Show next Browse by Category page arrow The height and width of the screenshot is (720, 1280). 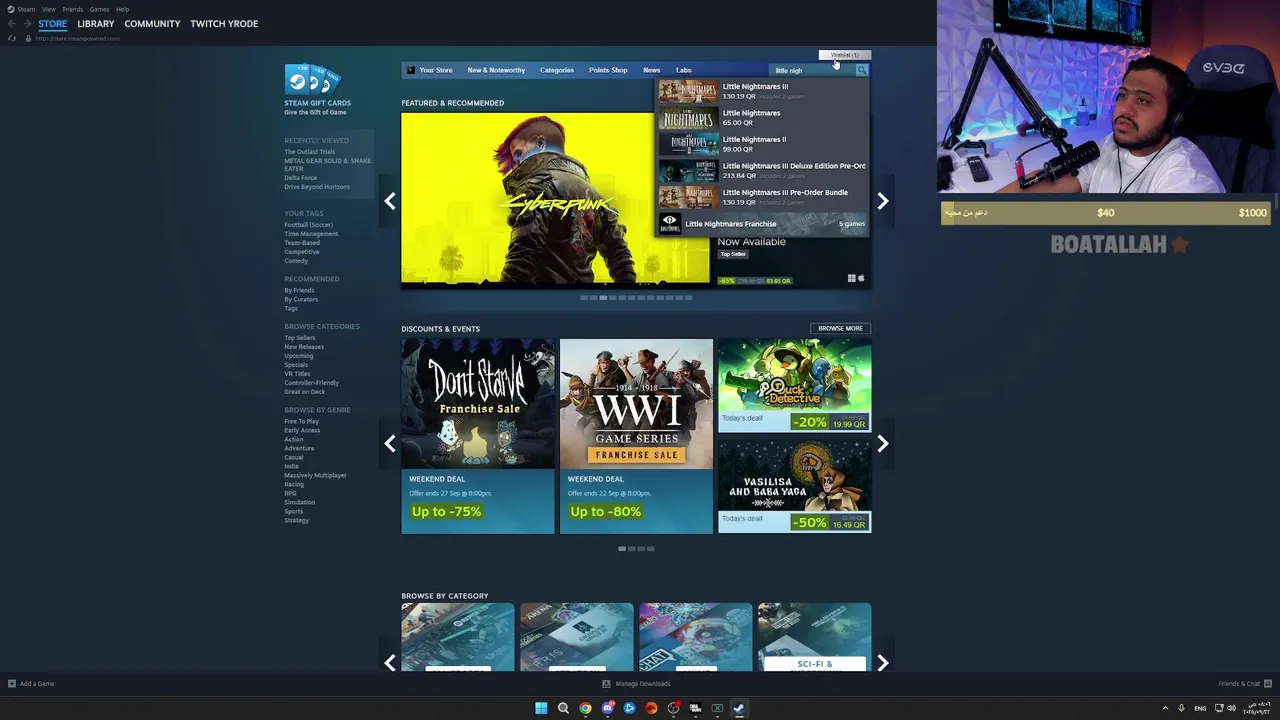[x=883, y=662]
